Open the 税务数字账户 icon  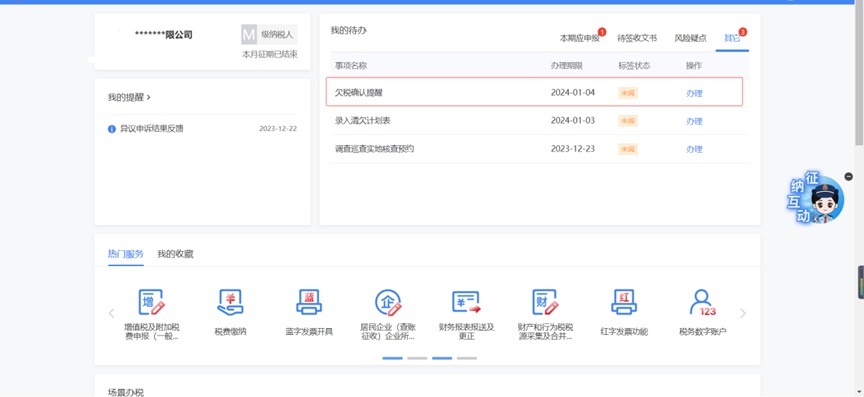(x=703, y=302)
